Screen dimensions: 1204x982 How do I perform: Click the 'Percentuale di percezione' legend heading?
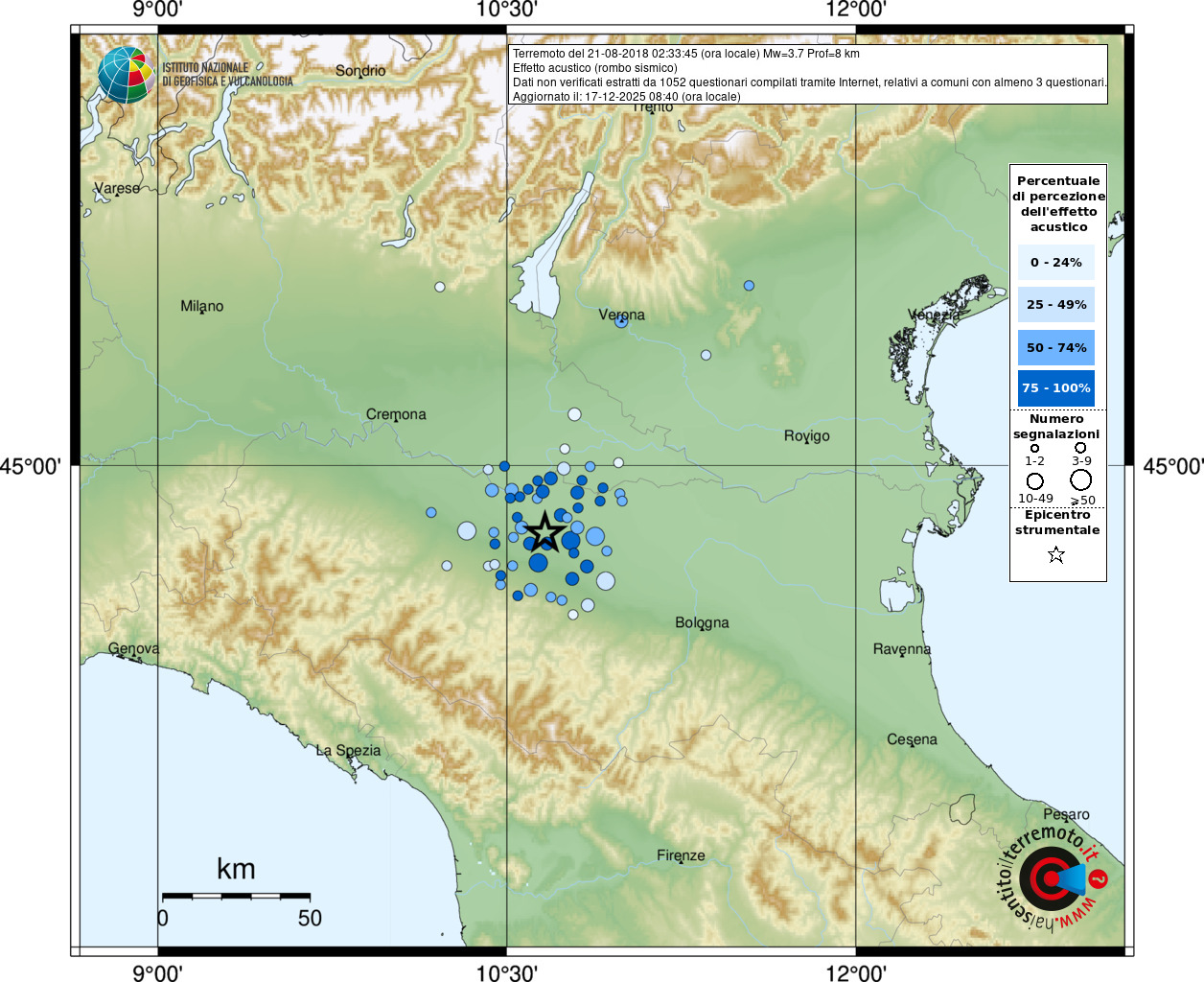(x=1058, y=203)
